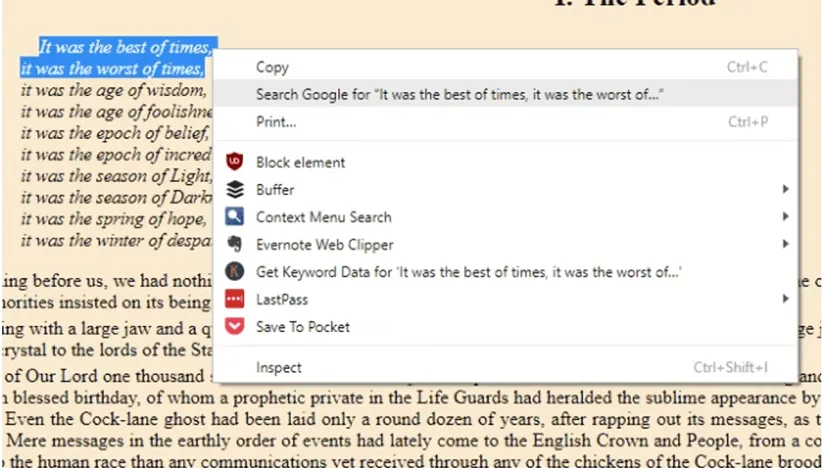822x470 pixels.
Task: Click the Buffer stacked layers icon
Action: coord(234,190)
